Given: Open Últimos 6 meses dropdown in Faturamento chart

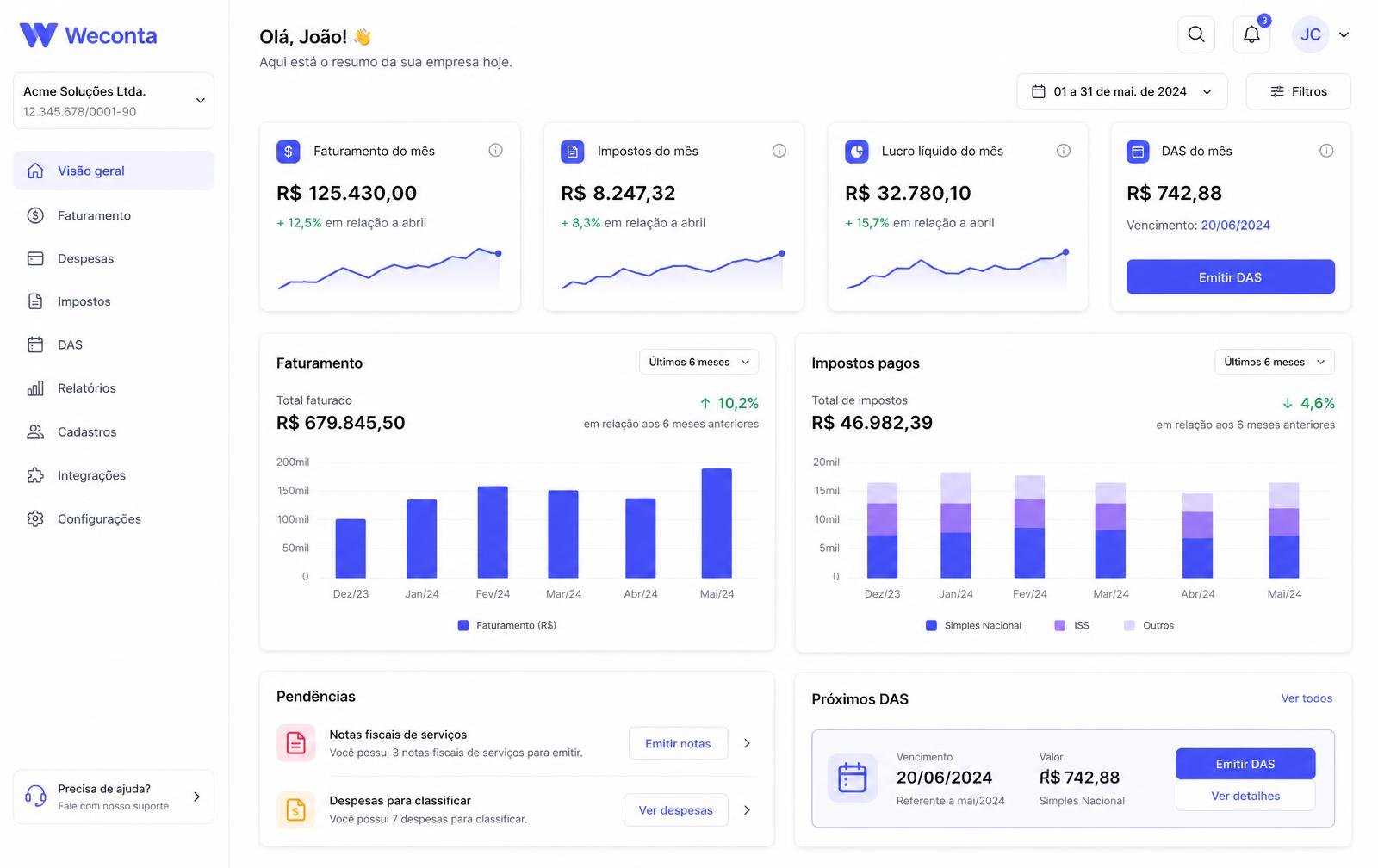Looking at the screenshot, I should [699, 362].
